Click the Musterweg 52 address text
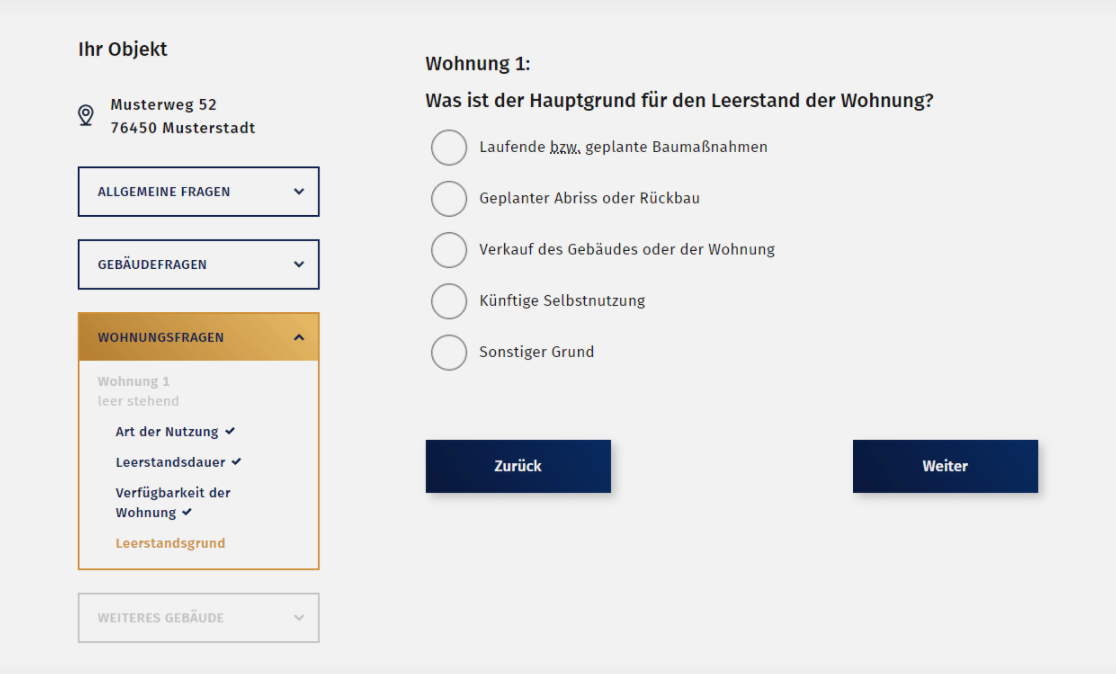 point(163,105)
